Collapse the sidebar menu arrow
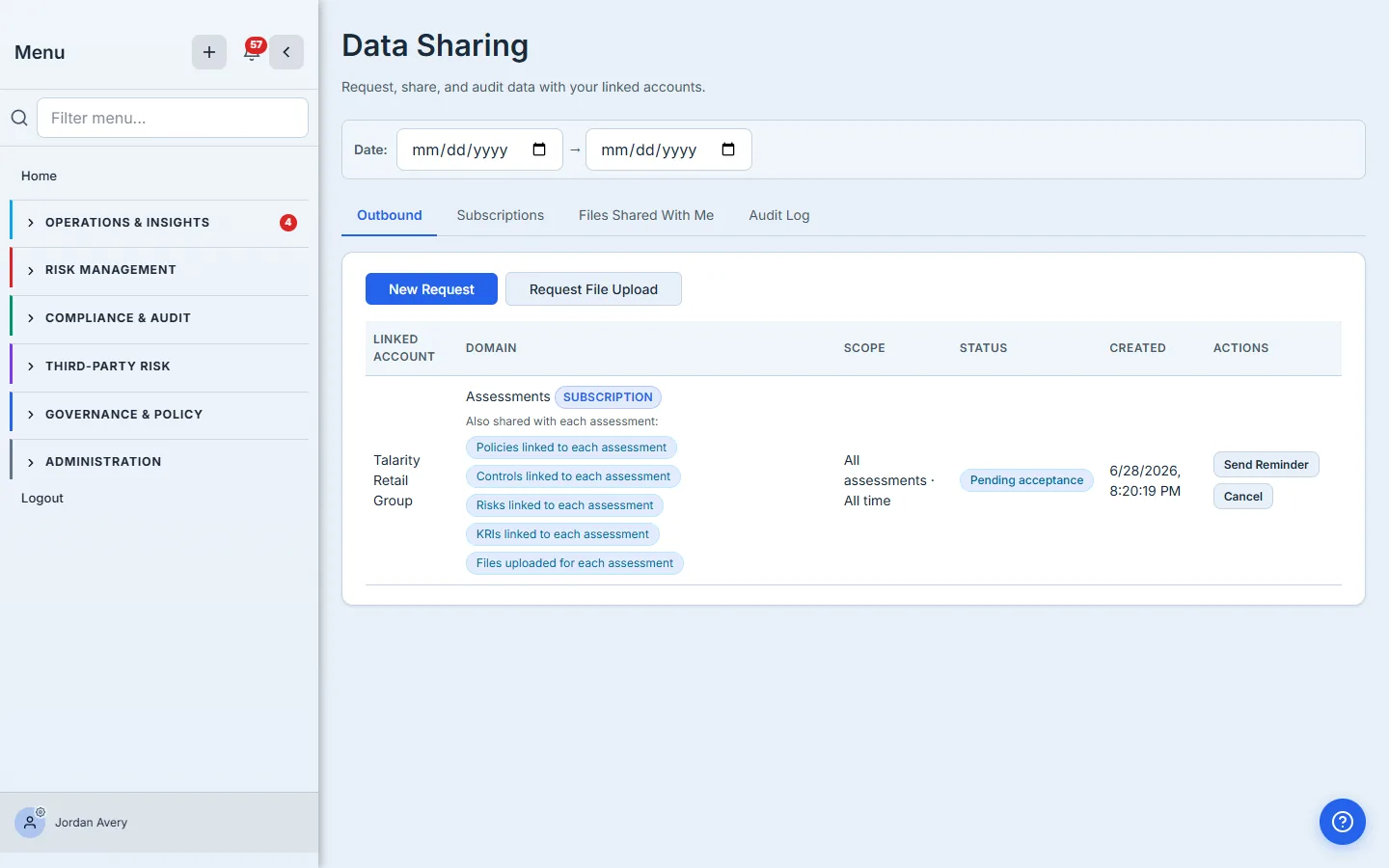Image resolution: width=1389 pixels, height=868 pixels. 286,52
